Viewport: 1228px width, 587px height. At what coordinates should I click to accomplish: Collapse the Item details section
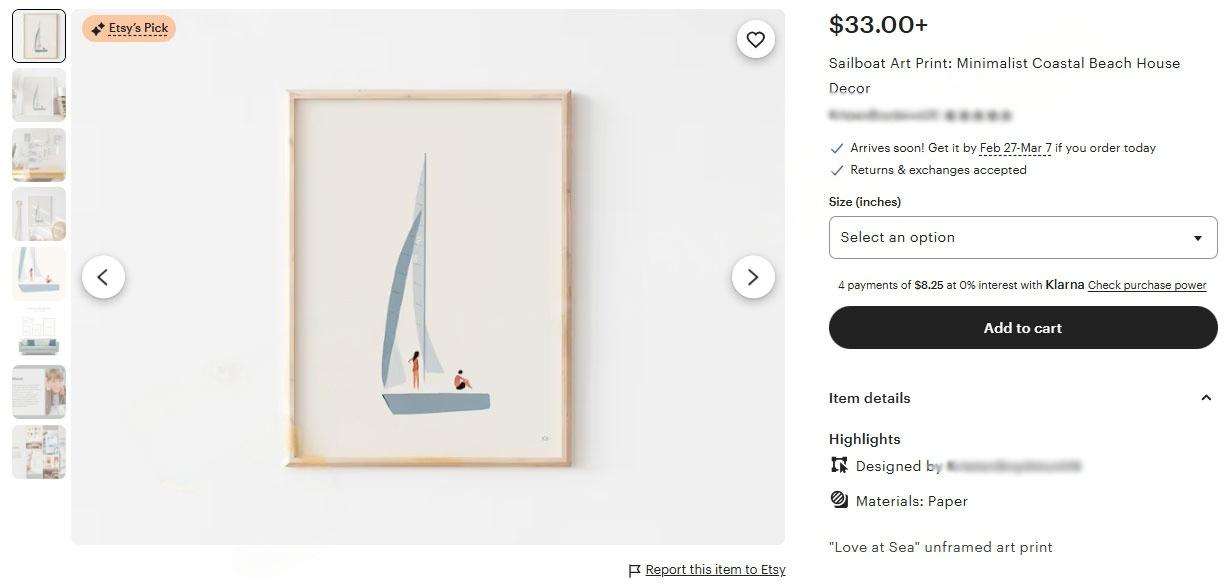pyautogui.click(x=1205, y=398)
